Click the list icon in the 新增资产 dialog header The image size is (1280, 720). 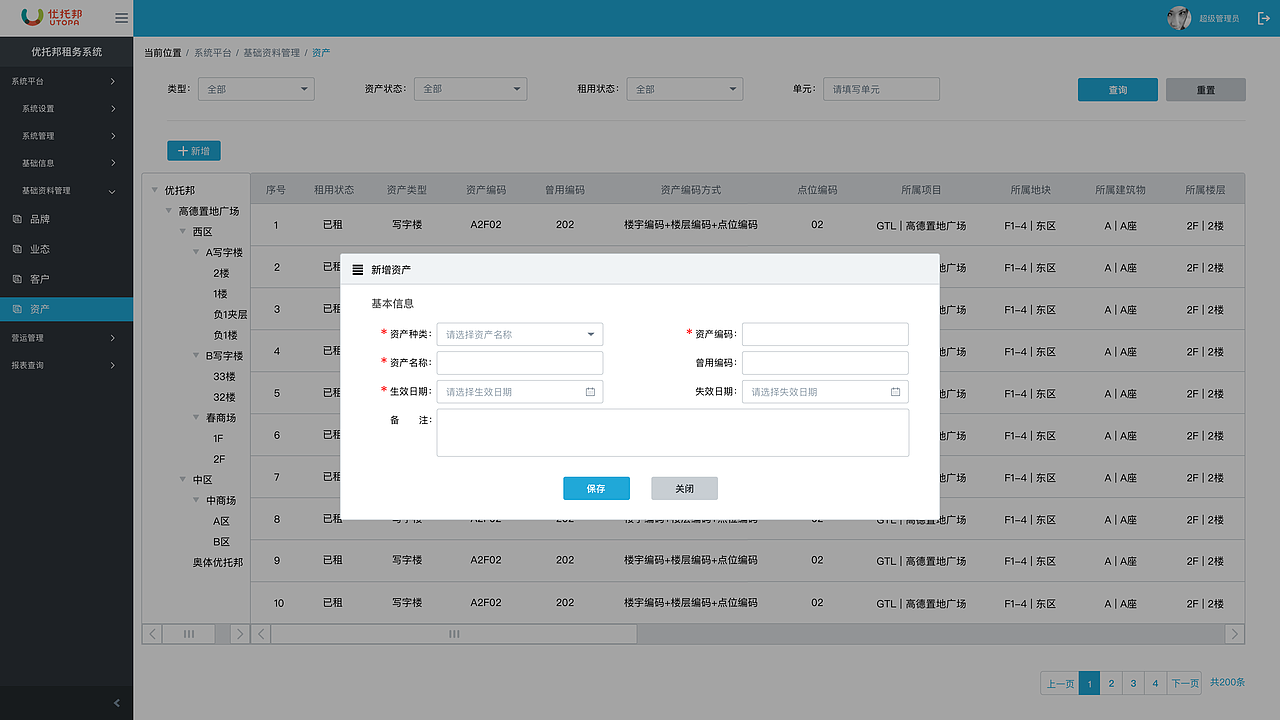(358, 270)
